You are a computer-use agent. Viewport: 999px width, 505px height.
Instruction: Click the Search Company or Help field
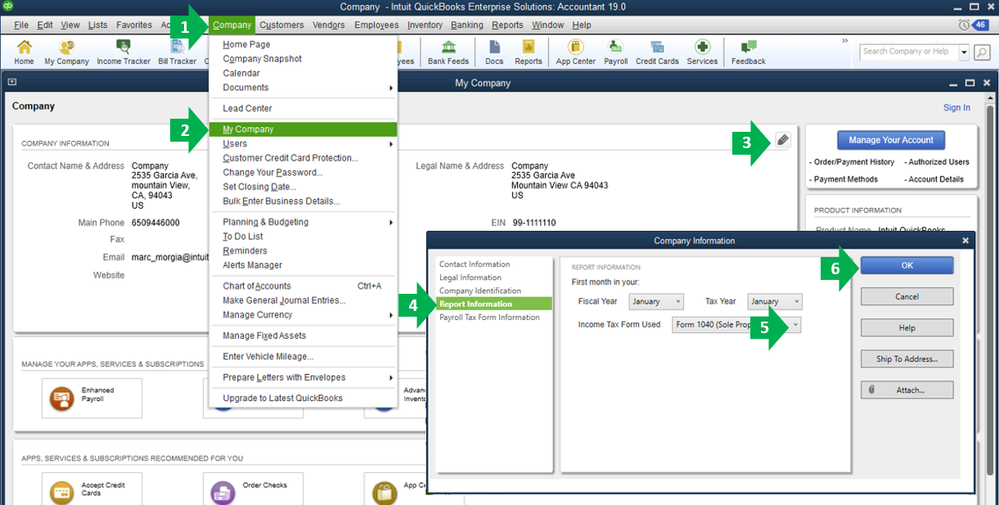click(909, 52)
